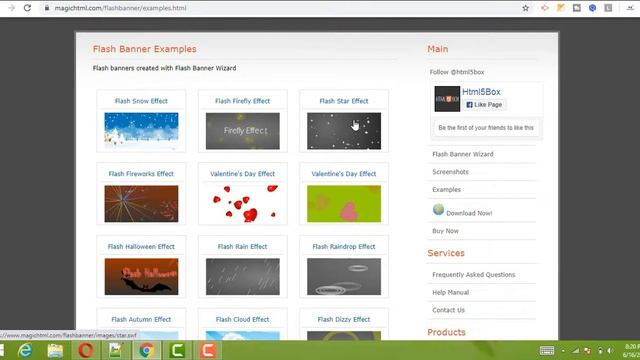
Task: Open File Explorer from the taskbar
Action: pyautogui.click(x=55, y=350)
